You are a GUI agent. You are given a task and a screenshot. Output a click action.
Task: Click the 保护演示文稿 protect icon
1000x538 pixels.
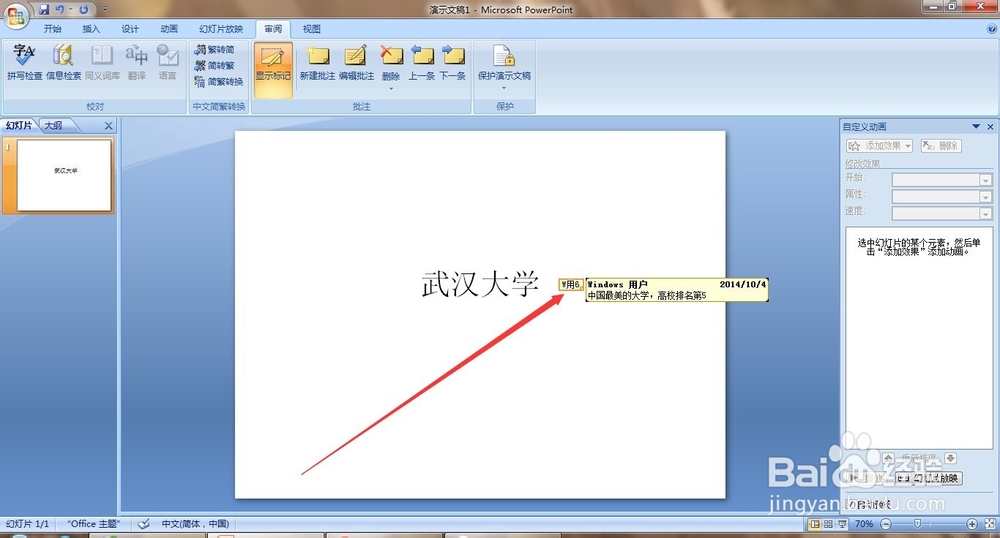504,56
